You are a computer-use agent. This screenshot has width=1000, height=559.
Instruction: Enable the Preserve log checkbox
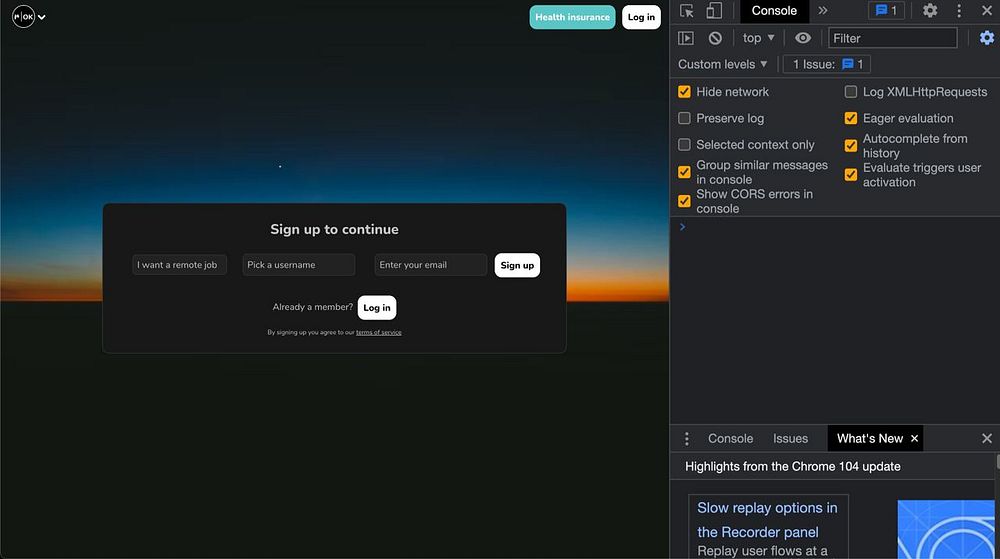click(684, 118)
